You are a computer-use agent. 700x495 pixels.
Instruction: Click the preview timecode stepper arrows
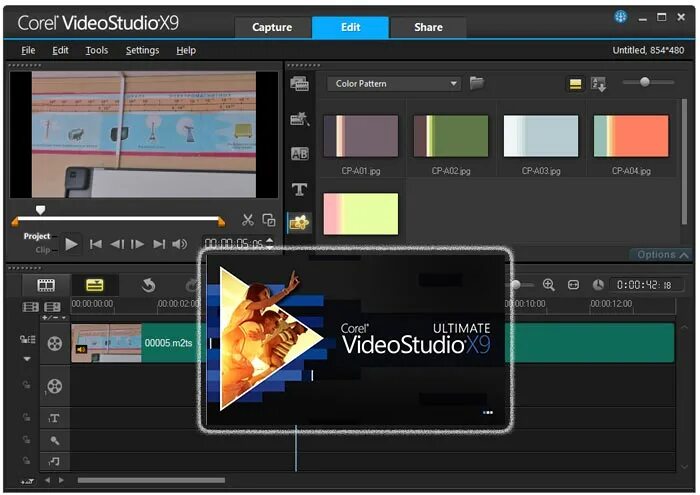[269, 243]
